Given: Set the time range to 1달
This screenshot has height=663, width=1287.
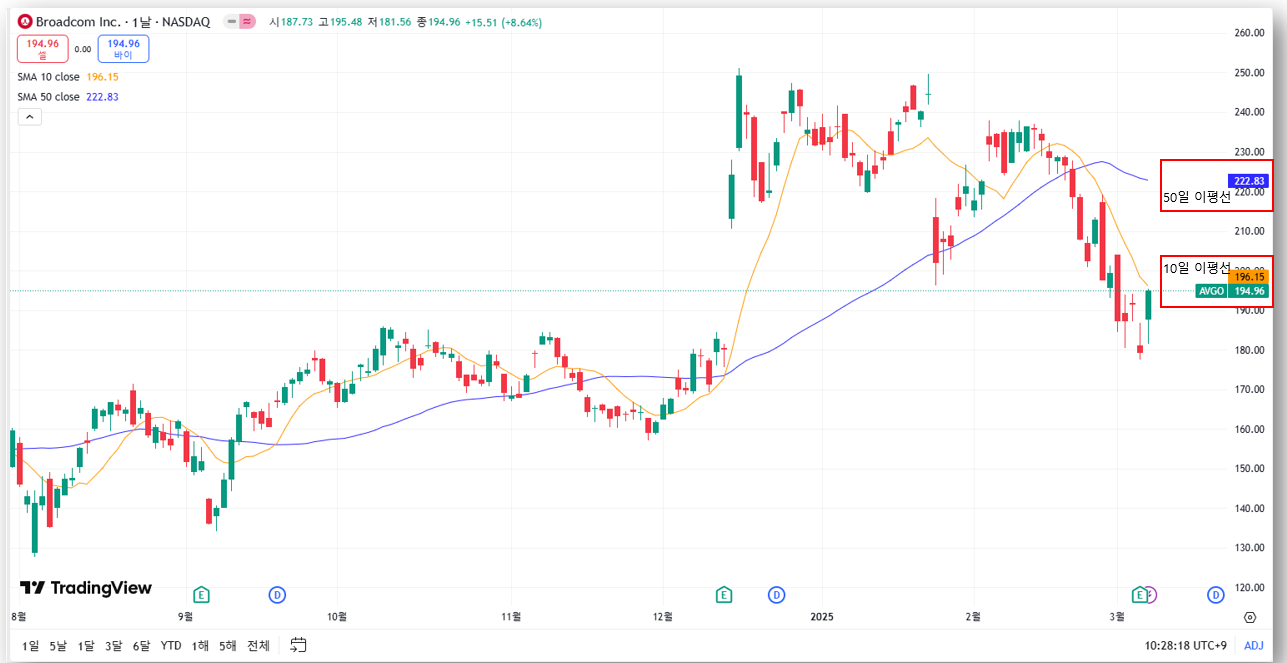Looking at the screenshot, I should [x=86, y=646].
